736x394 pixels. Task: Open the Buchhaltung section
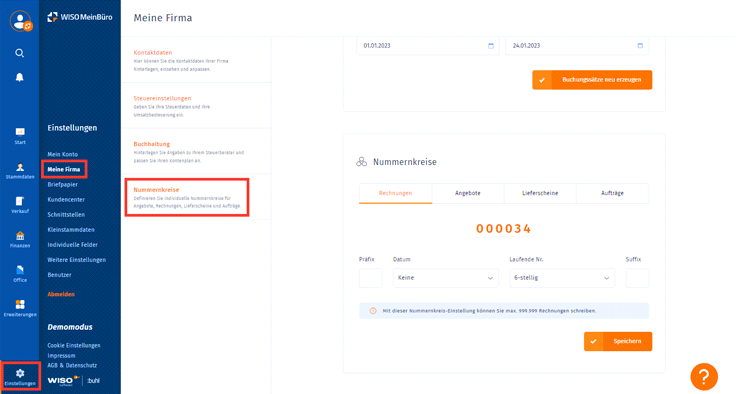tap(196, 152)
